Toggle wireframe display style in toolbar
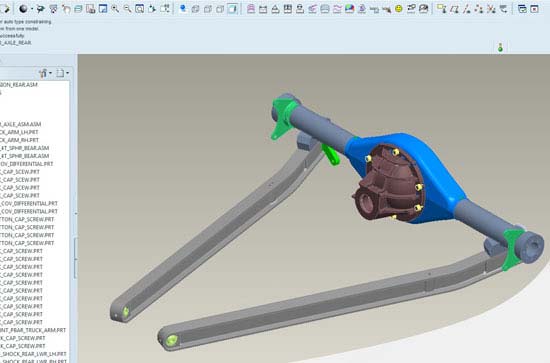 click(195, 9)
